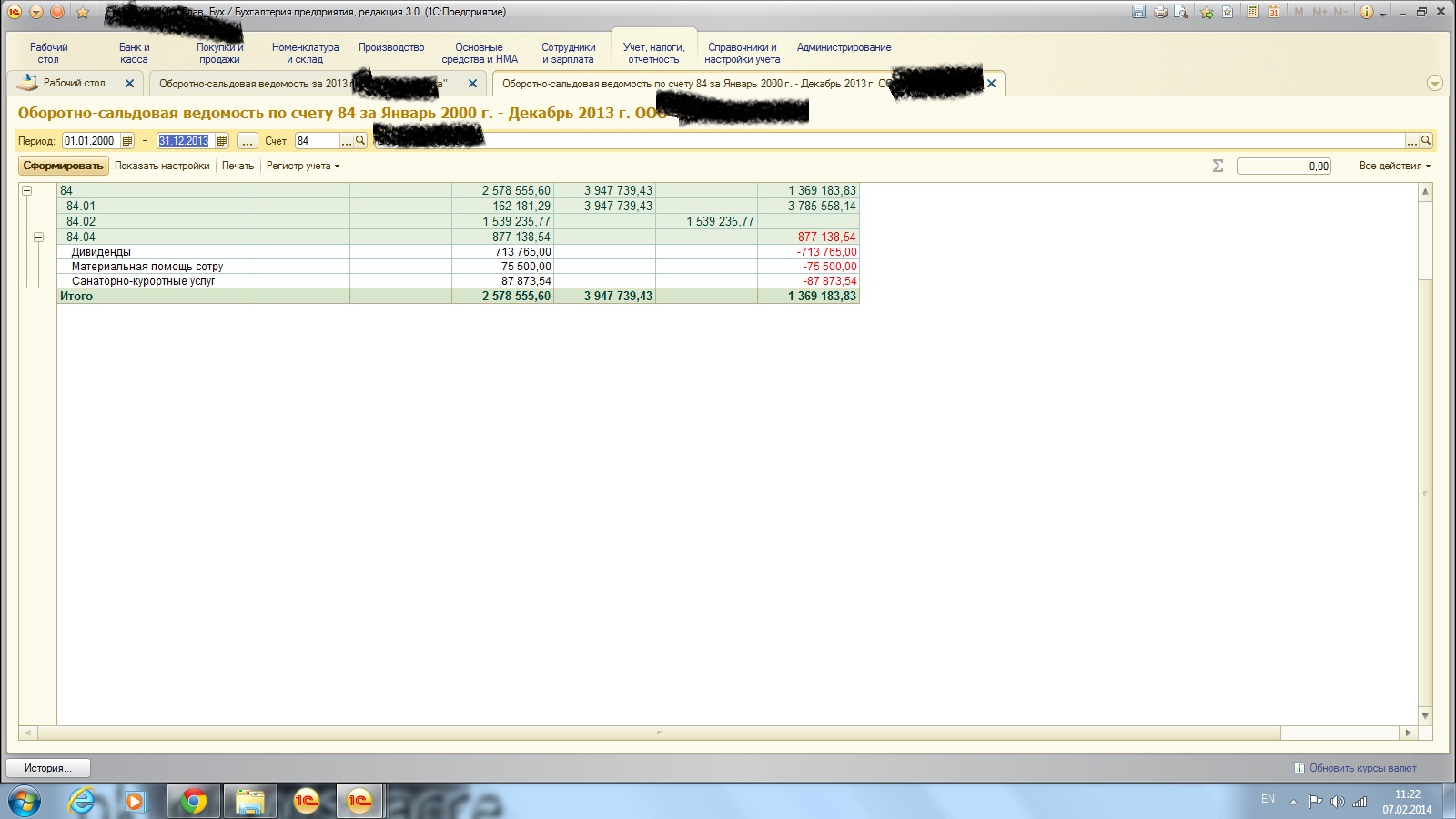Open calendar picker for end date 31.12.2013

tap(222, 141)
